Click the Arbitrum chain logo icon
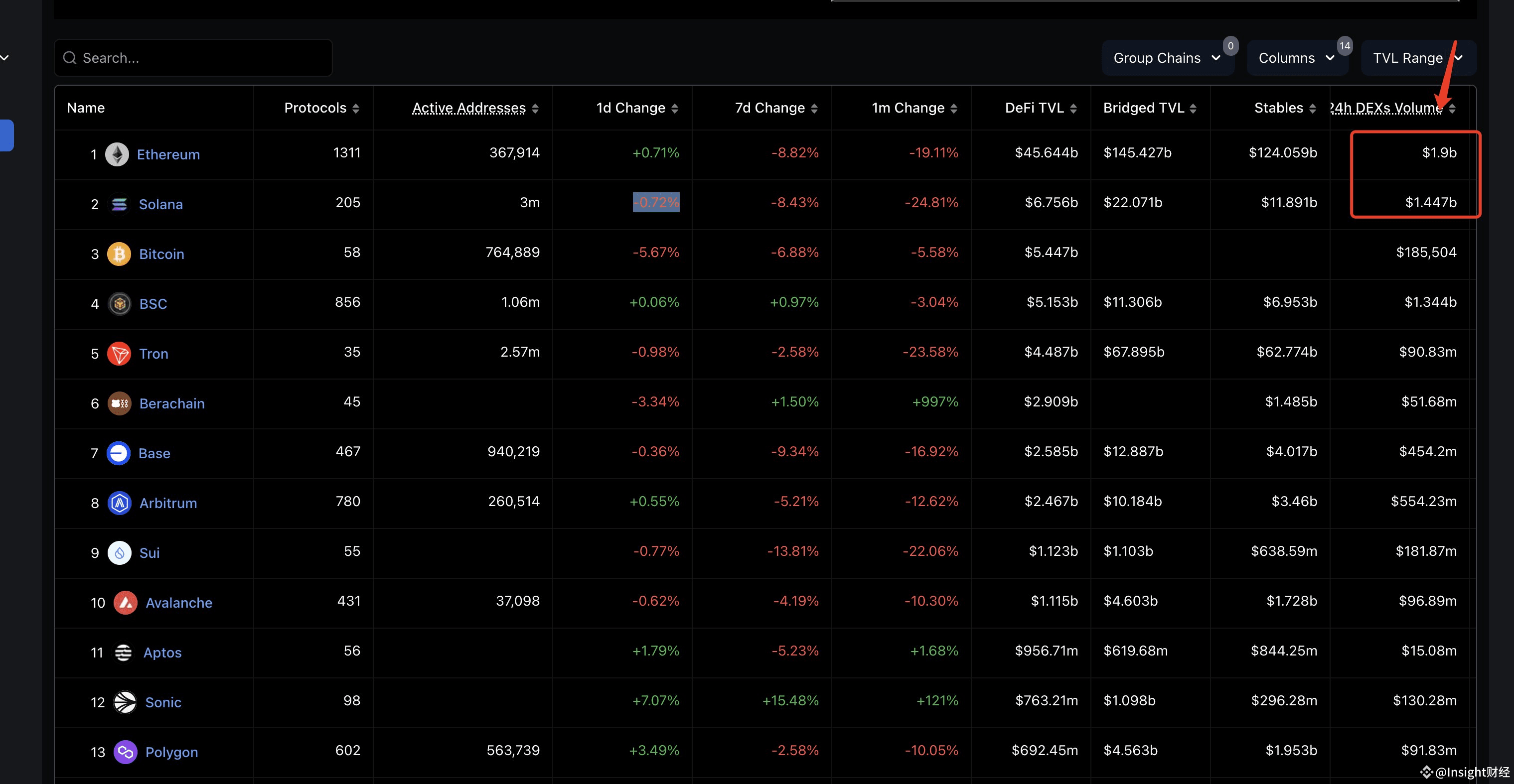 (120, 503)
